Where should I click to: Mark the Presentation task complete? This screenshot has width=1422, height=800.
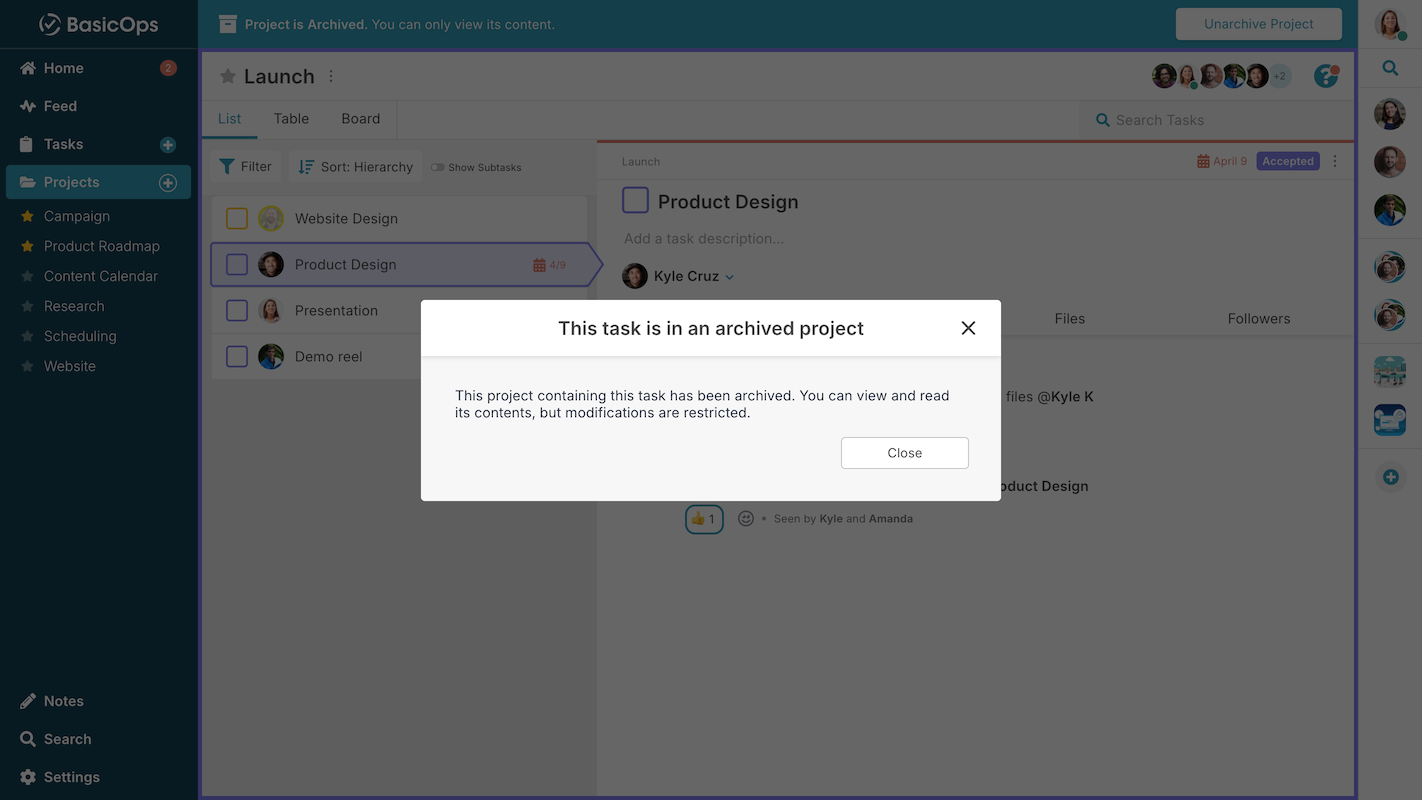[236, 310]
